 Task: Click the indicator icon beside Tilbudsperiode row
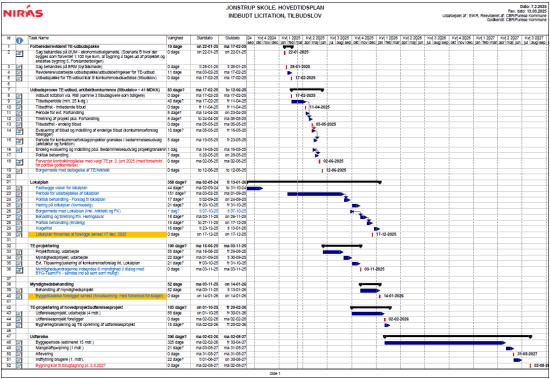19,101
